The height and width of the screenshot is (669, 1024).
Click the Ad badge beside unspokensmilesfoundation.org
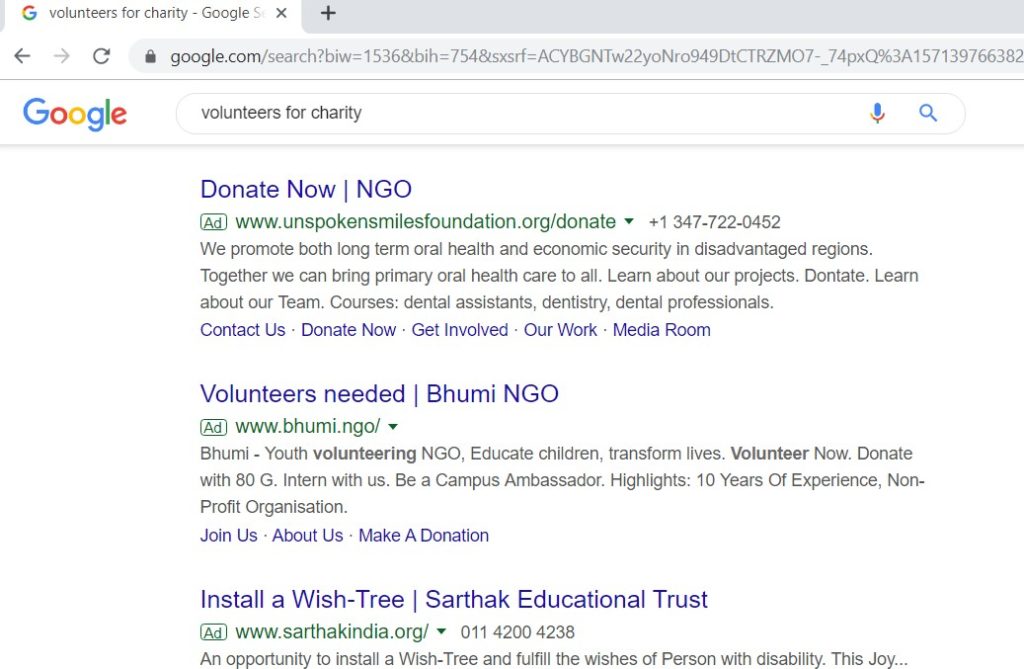(213, 222)
